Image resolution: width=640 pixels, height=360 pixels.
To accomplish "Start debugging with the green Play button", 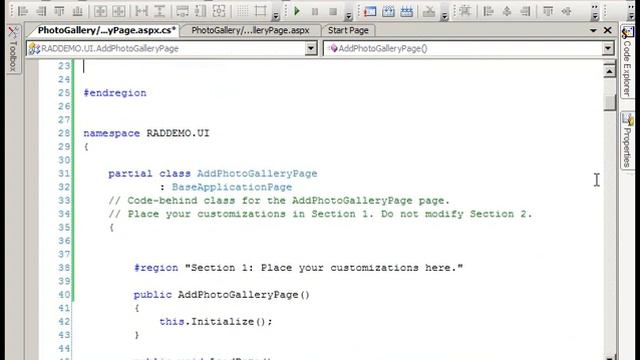I will pyautogui.click(x=297, y=11).
